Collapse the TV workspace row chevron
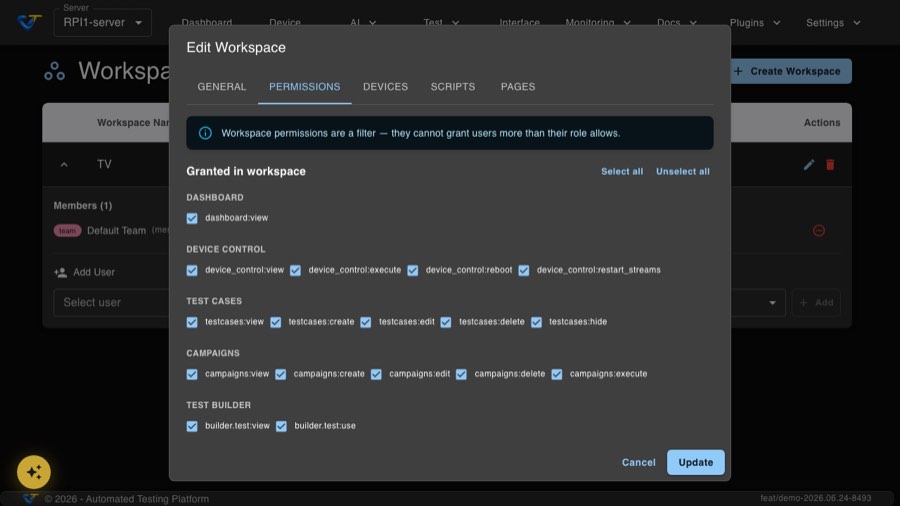 [x=64, y=165]
